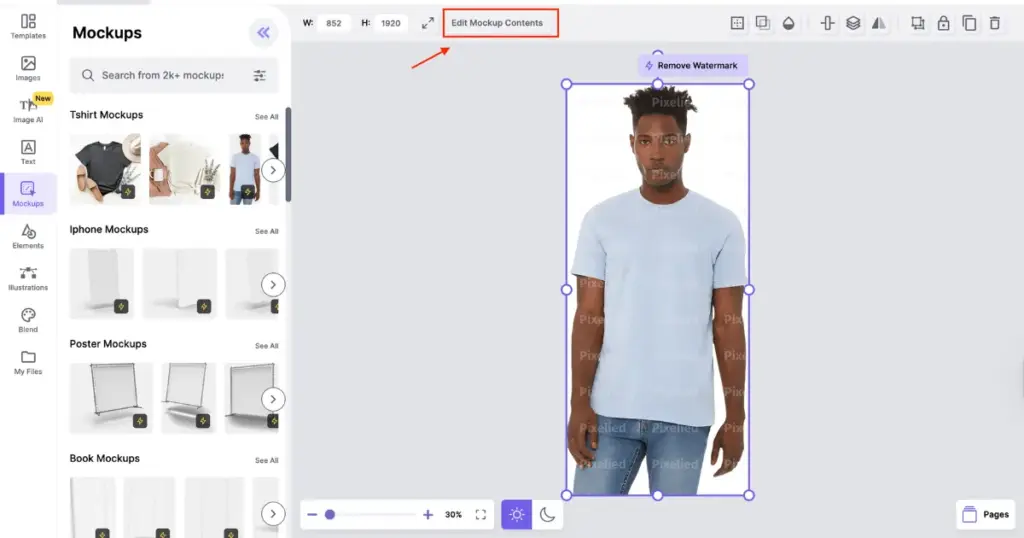
Task: Switch to dark mode moon toggle
Action: tap(547, 514)
